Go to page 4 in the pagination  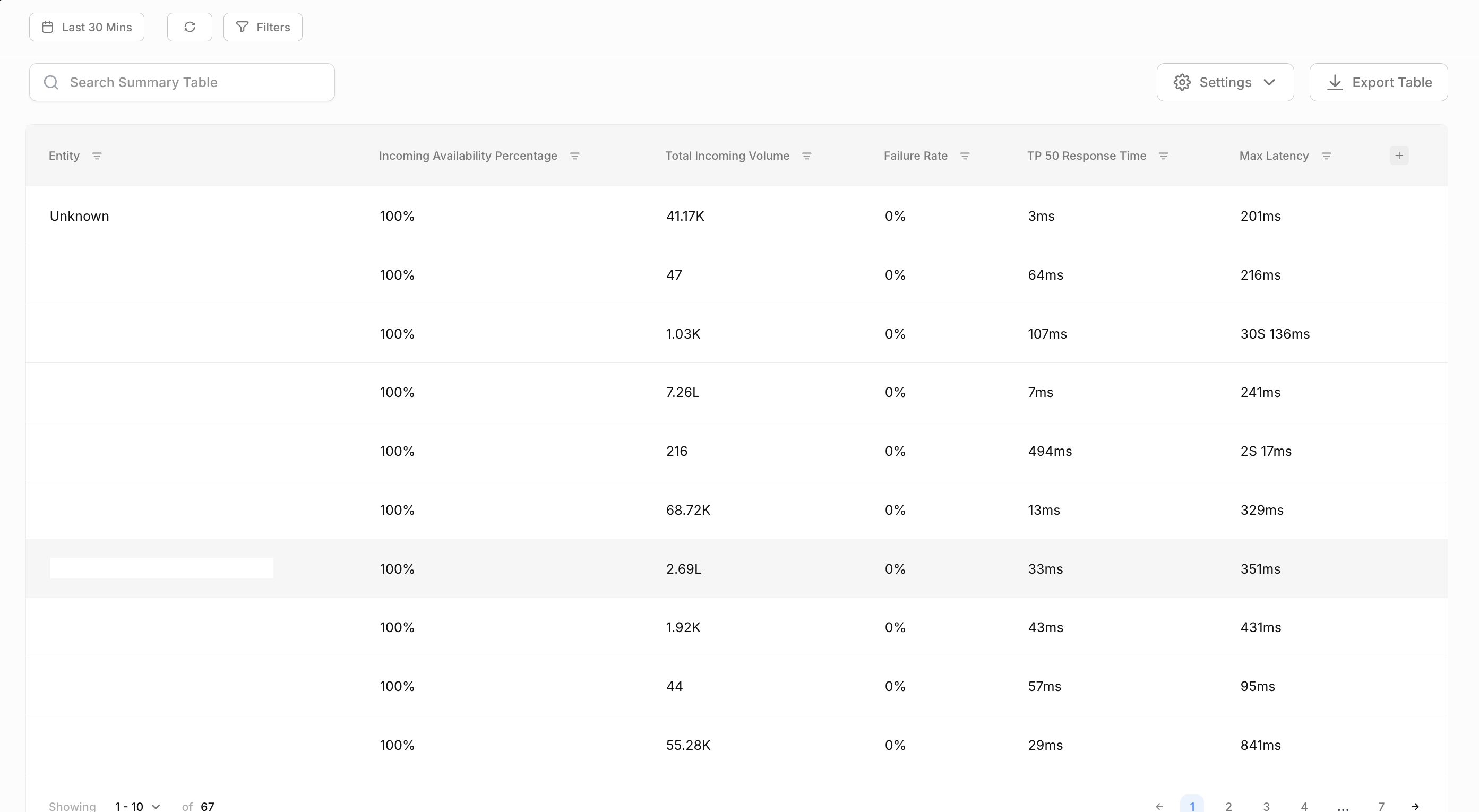(x=1304, y=806)
